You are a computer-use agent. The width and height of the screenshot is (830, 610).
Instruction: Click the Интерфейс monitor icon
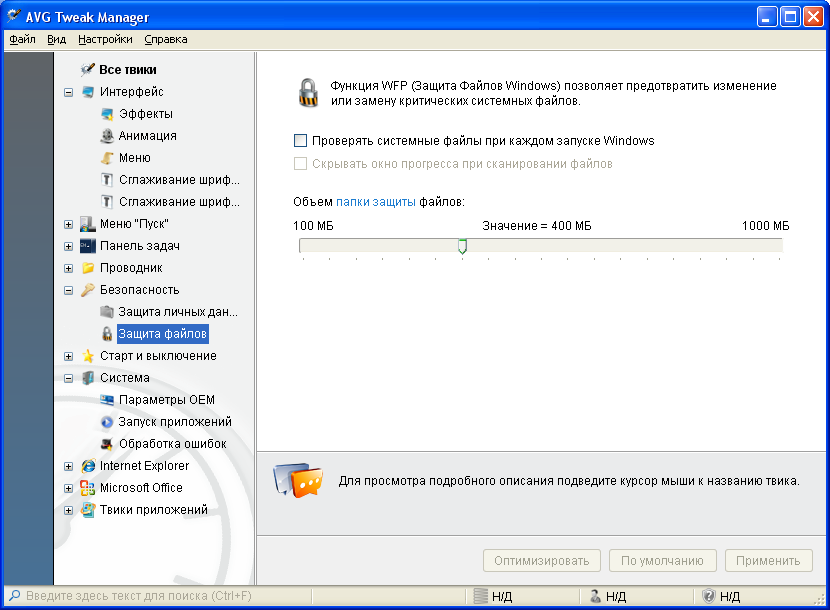pos(88,92)
